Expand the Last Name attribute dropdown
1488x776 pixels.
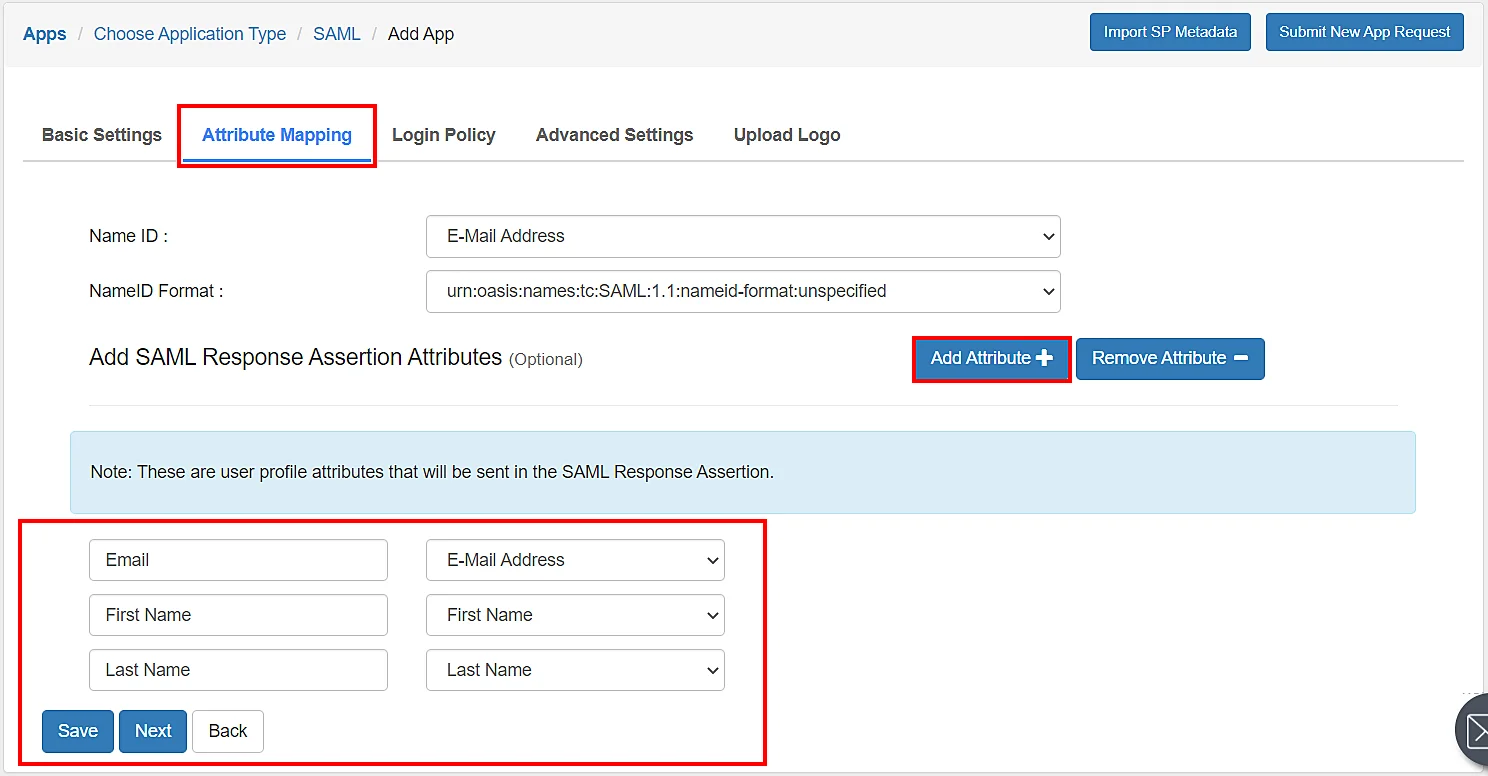pos(575,670)
